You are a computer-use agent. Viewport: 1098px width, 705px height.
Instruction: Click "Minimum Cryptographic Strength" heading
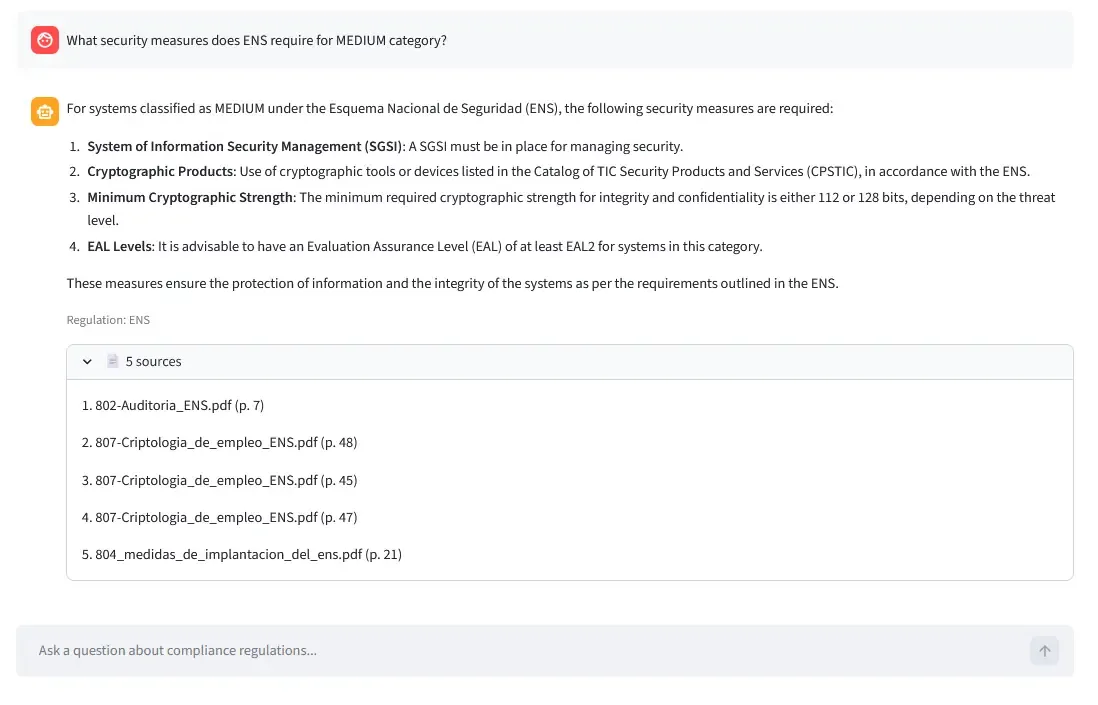pos(190,197)
